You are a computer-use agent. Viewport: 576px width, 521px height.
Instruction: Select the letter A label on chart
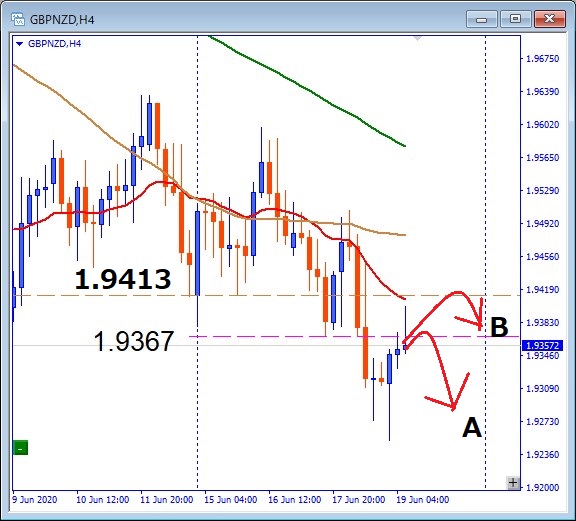click(472, 428)
